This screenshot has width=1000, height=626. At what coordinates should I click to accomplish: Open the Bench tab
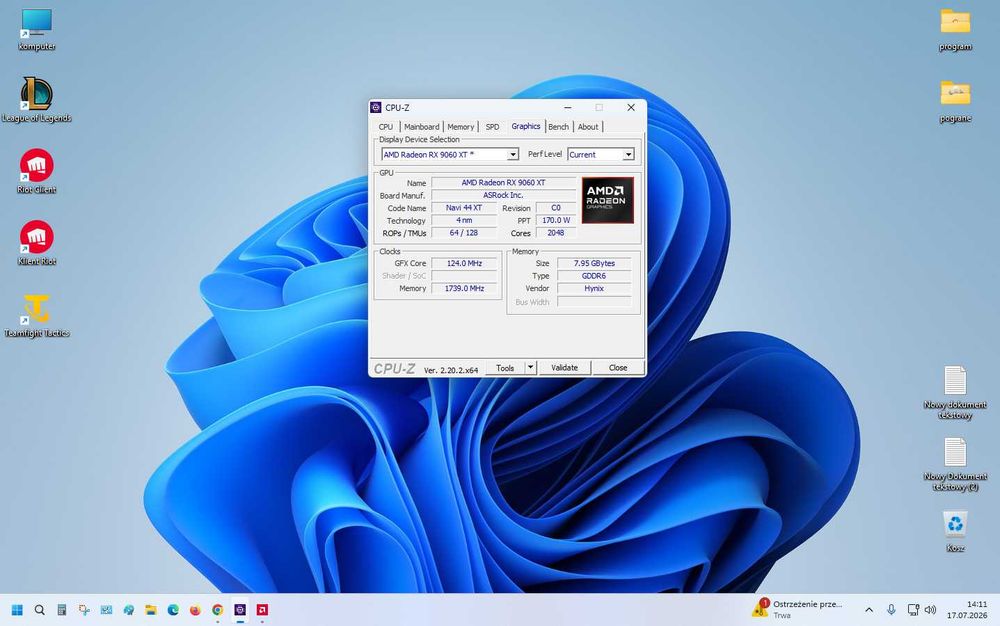pyautogui.click(x=558, y=127)
